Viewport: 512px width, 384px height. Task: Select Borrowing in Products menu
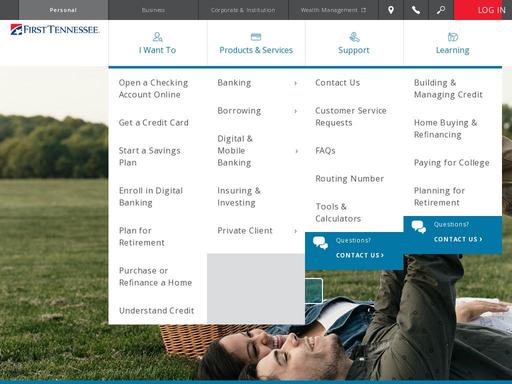(239, 111)
